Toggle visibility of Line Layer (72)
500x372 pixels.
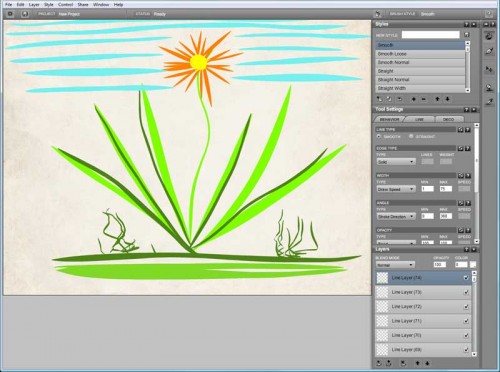(466, 306)
